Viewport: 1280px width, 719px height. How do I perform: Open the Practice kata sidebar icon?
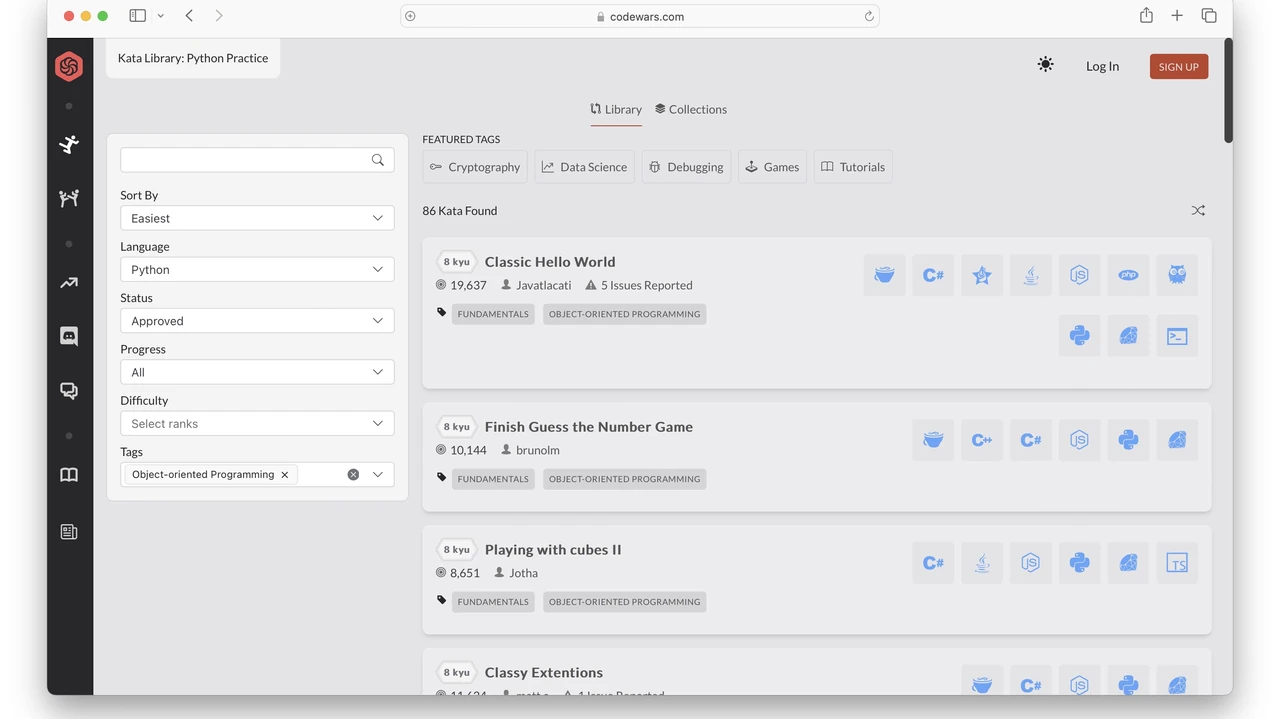tap(69, 144)
